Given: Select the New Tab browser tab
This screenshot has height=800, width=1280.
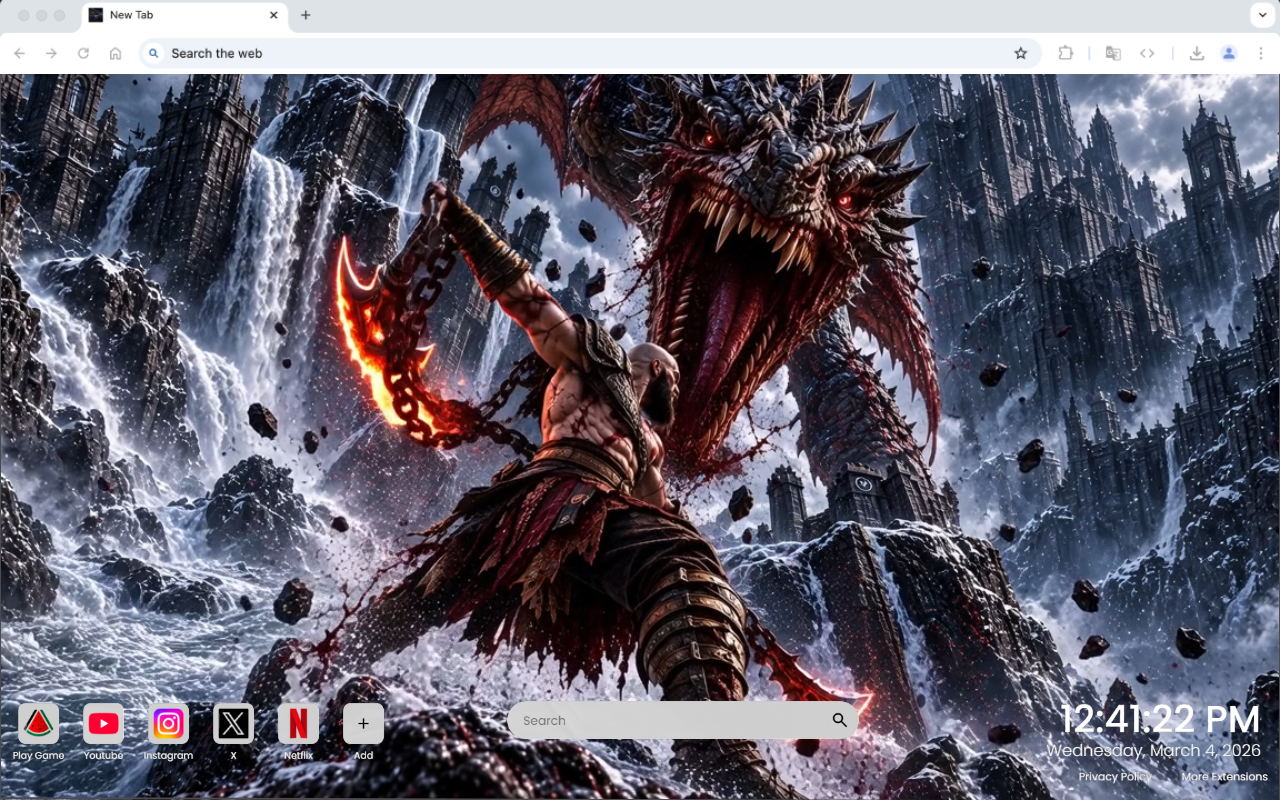Looking at the screenshot, I should click(x=184, y=15).
